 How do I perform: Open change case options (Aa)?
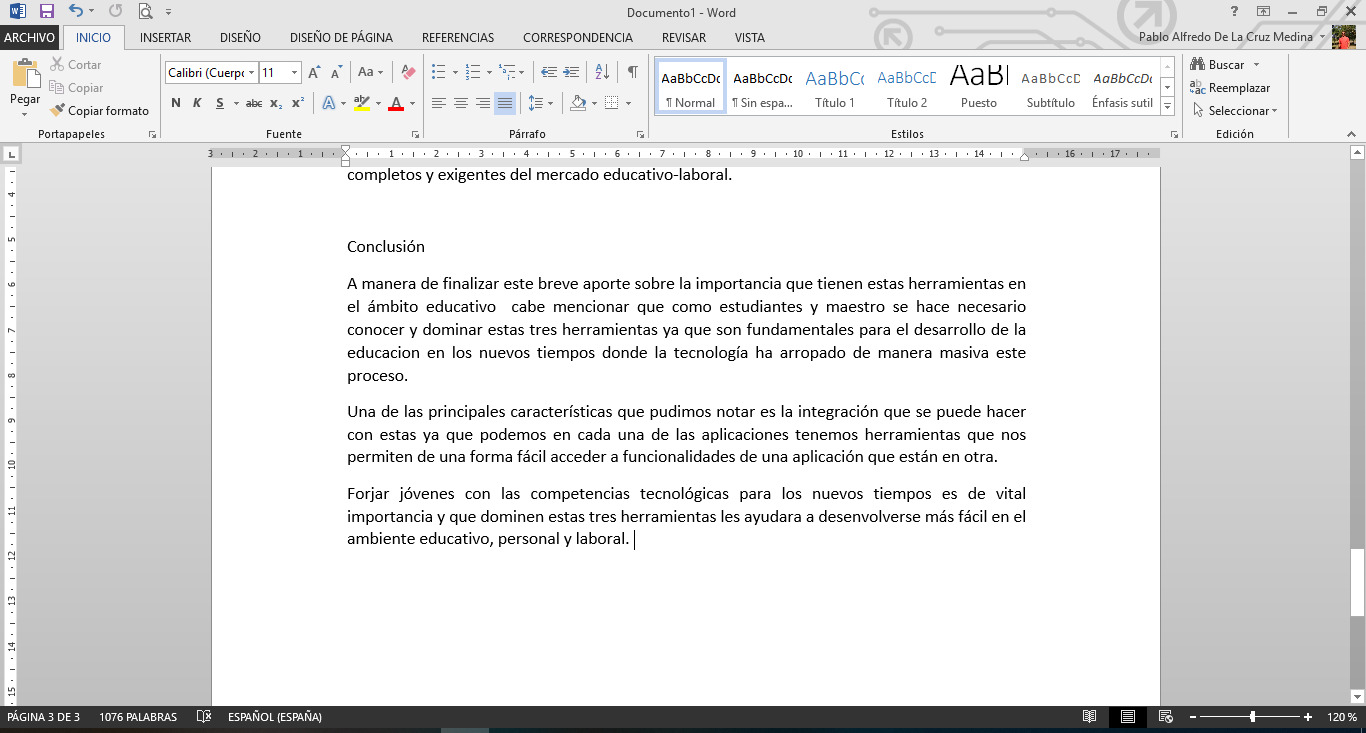[370, 72]
